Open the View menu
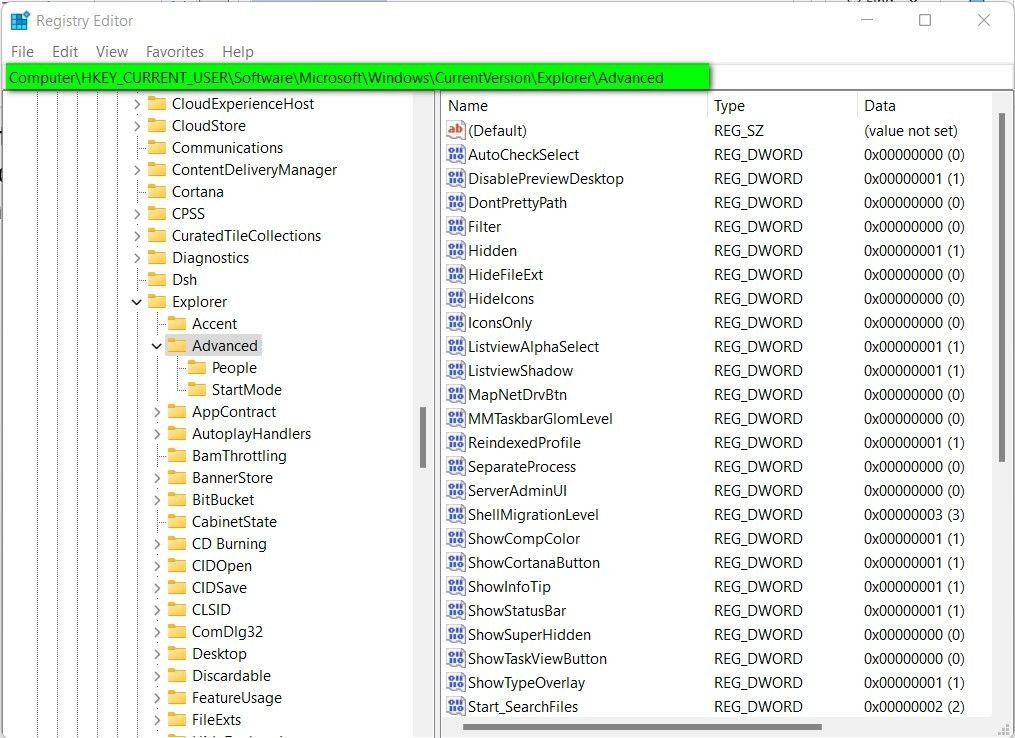Screen dimensions: 1015x738 point(112,52)
